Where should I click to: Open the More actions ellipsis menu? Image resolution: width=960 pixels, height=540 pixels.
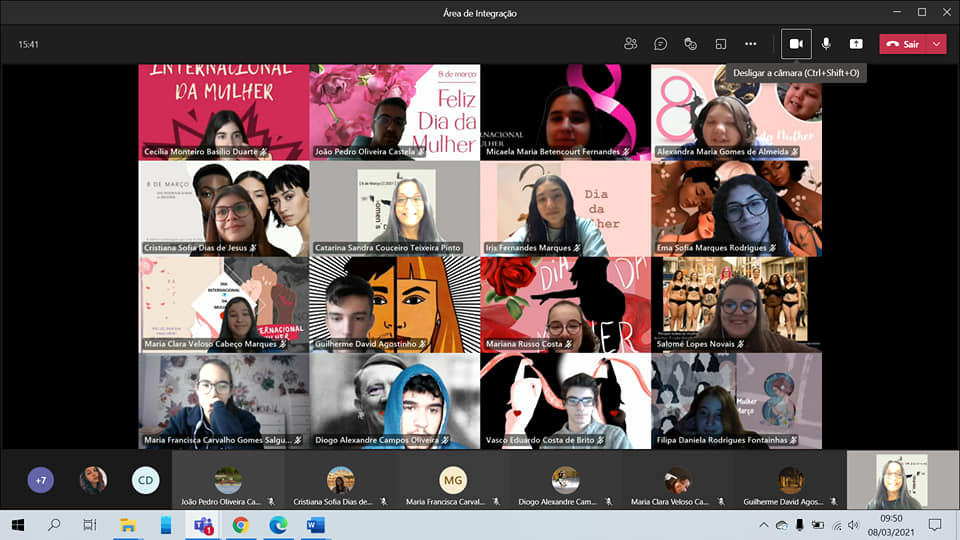point(750,44)
